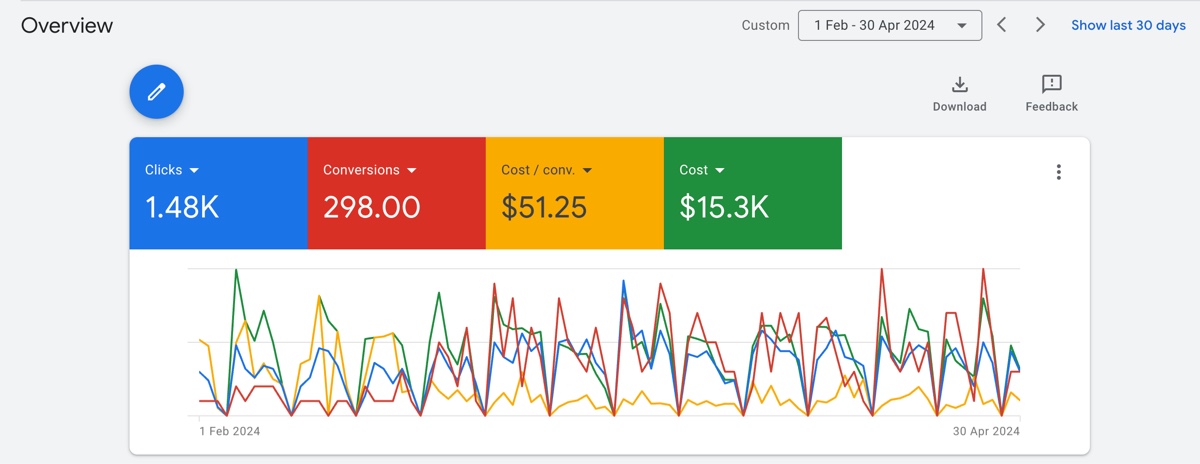The image size is (1200, 464).
Task: Click the Overview page heading
Action: (x=67, y=25)
